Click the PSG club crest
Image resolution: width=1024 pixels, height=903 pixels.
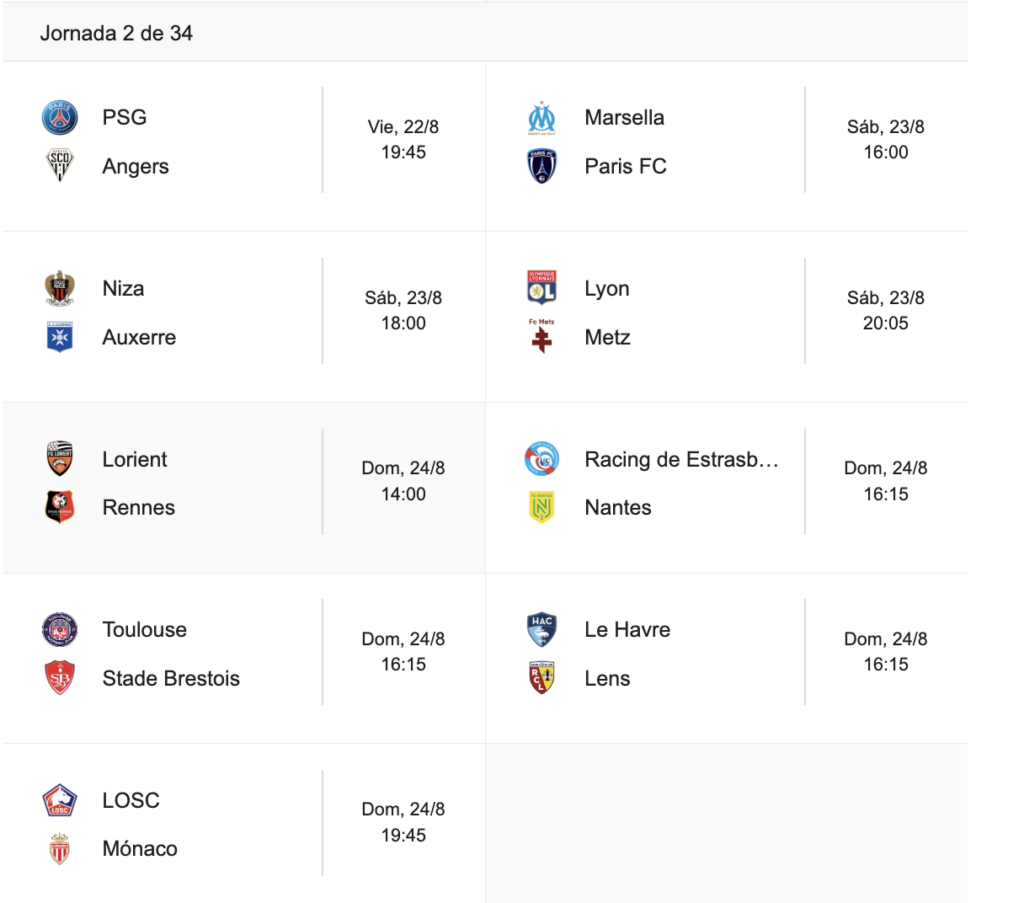[x=59, y=118]
